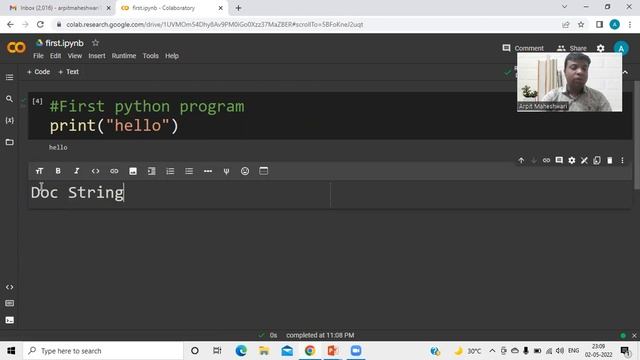Screen dimensions: 640x360
Task: Dismiss the bottom status bar with X
Action: pyautogui.click(x=634, y=336)
